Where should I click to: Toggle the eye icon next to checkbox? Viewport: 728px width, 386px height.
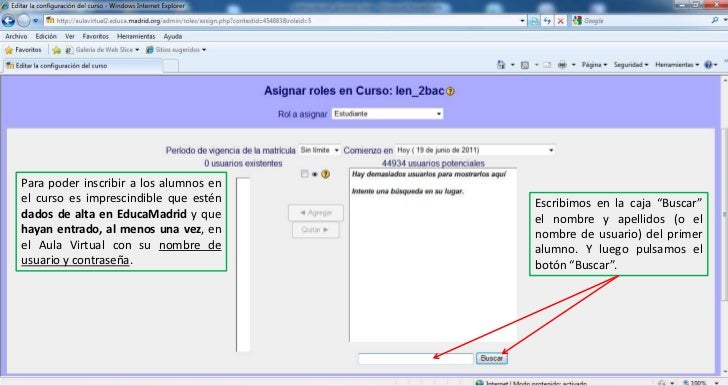click(x=315, y=174)
